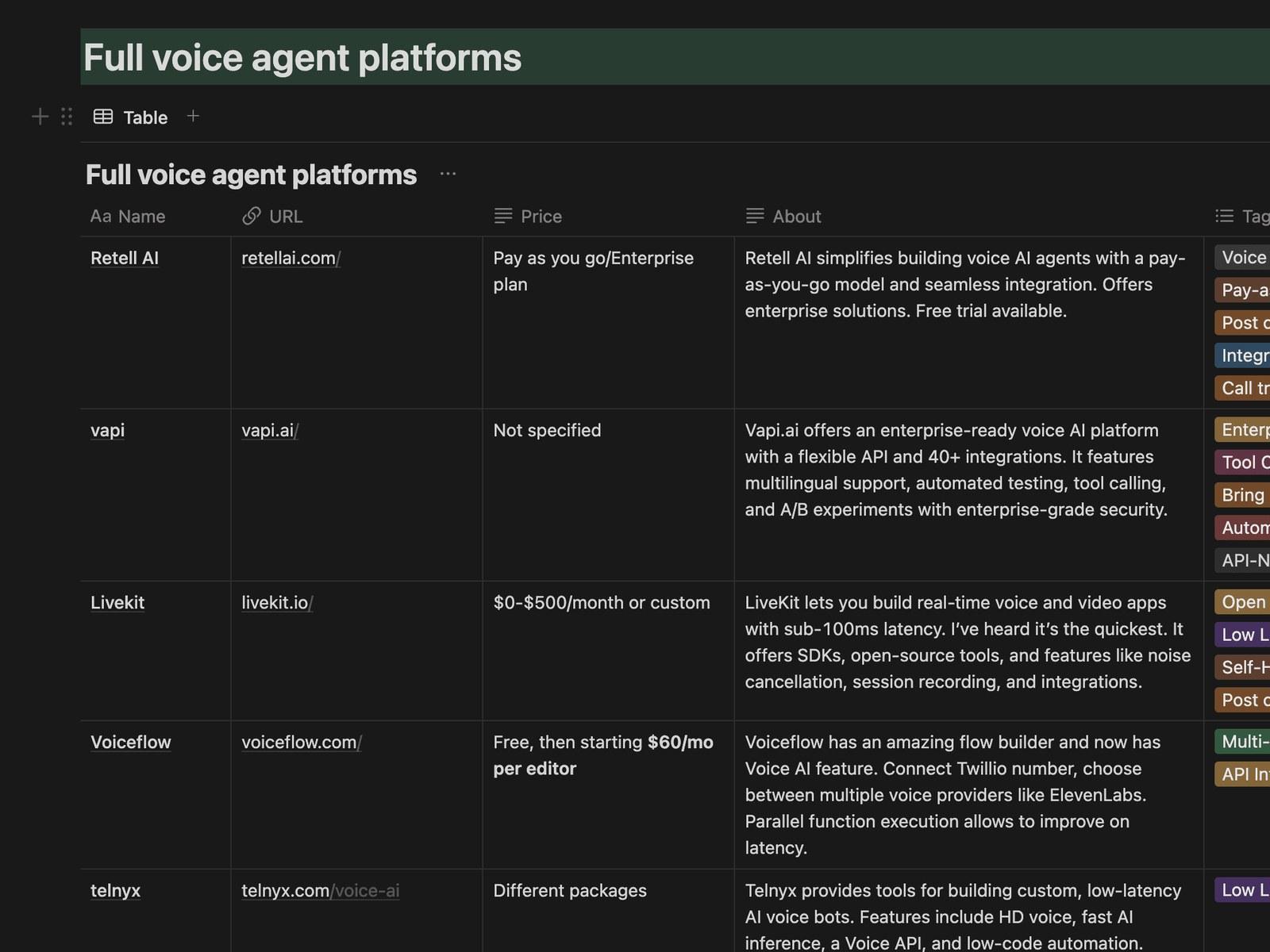Viewport: 1270px width, 952px height.
Task: Click the URL column header
Action: (272, 216)
